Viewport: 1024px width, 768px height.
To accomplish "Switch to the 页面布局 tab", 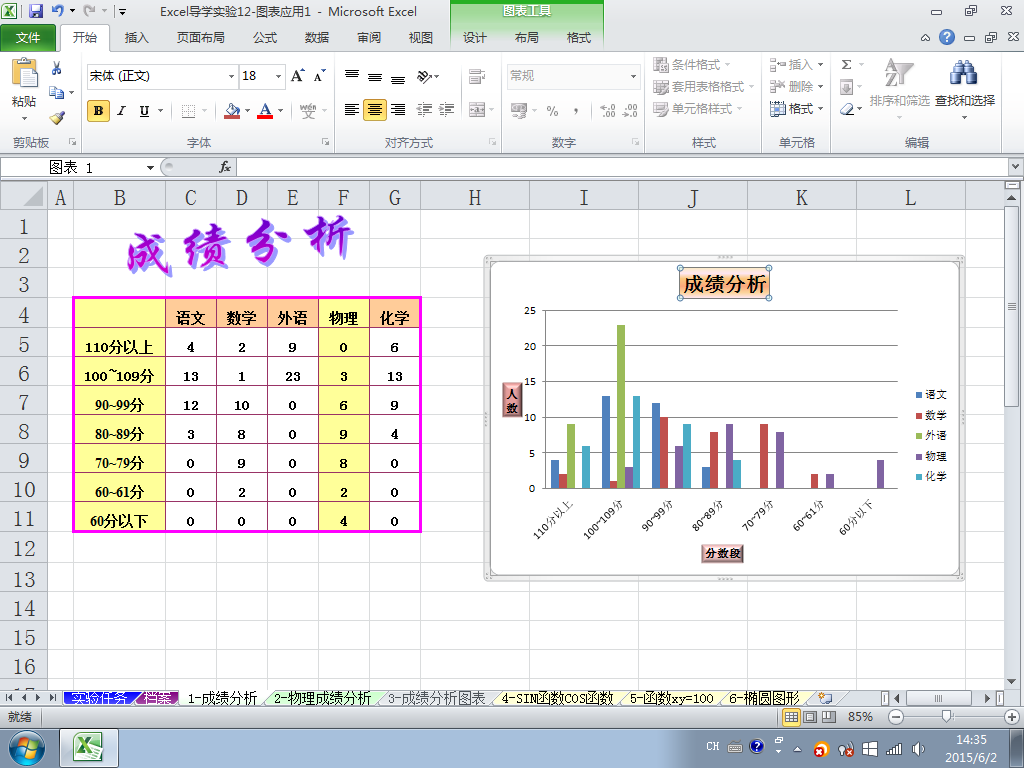I will pyautogui.click(x=200, y=38).
